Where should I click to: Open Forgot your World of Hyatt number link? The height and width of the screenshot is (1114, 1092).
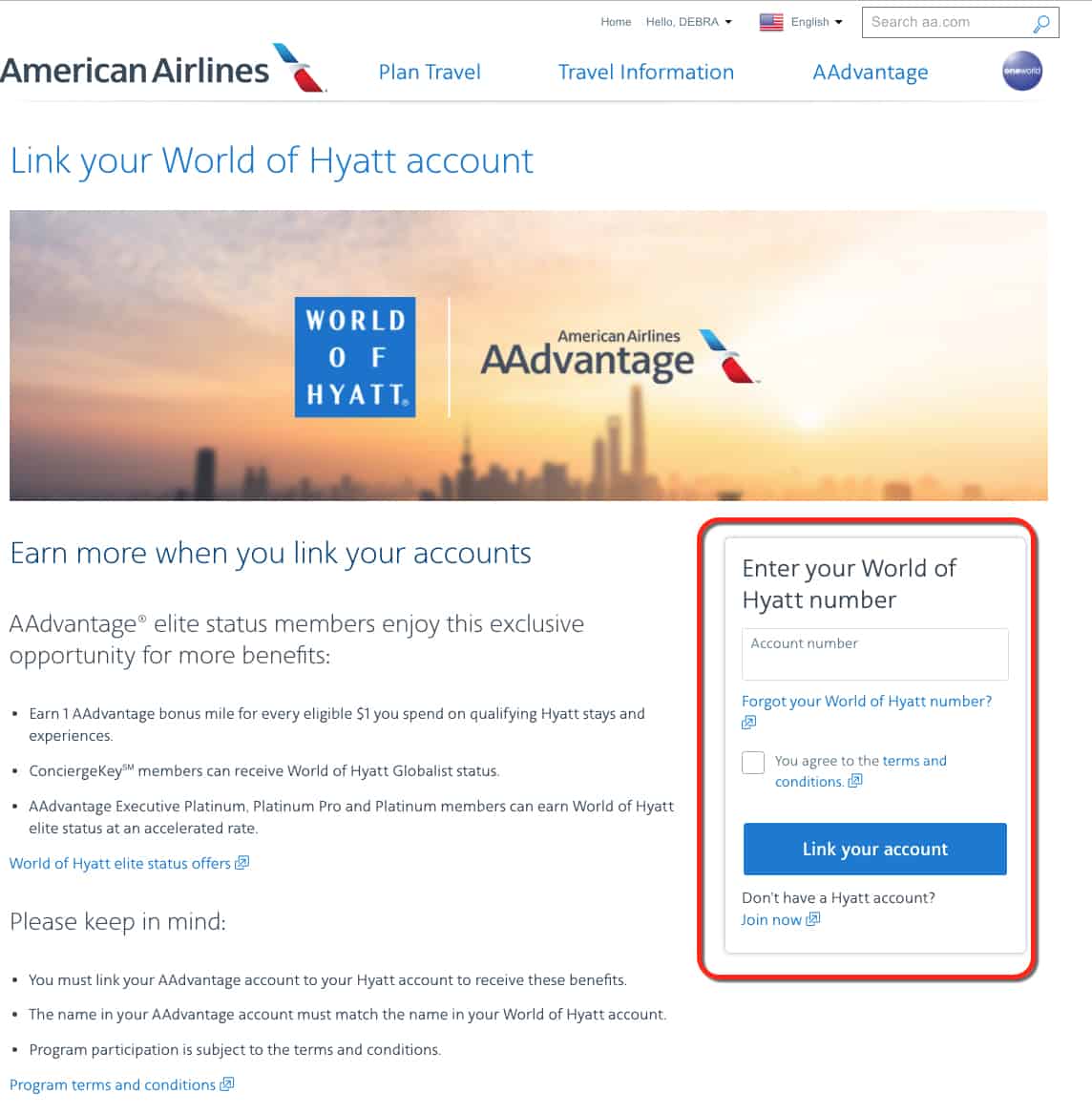pyautogui.click(x=866, y=702)
